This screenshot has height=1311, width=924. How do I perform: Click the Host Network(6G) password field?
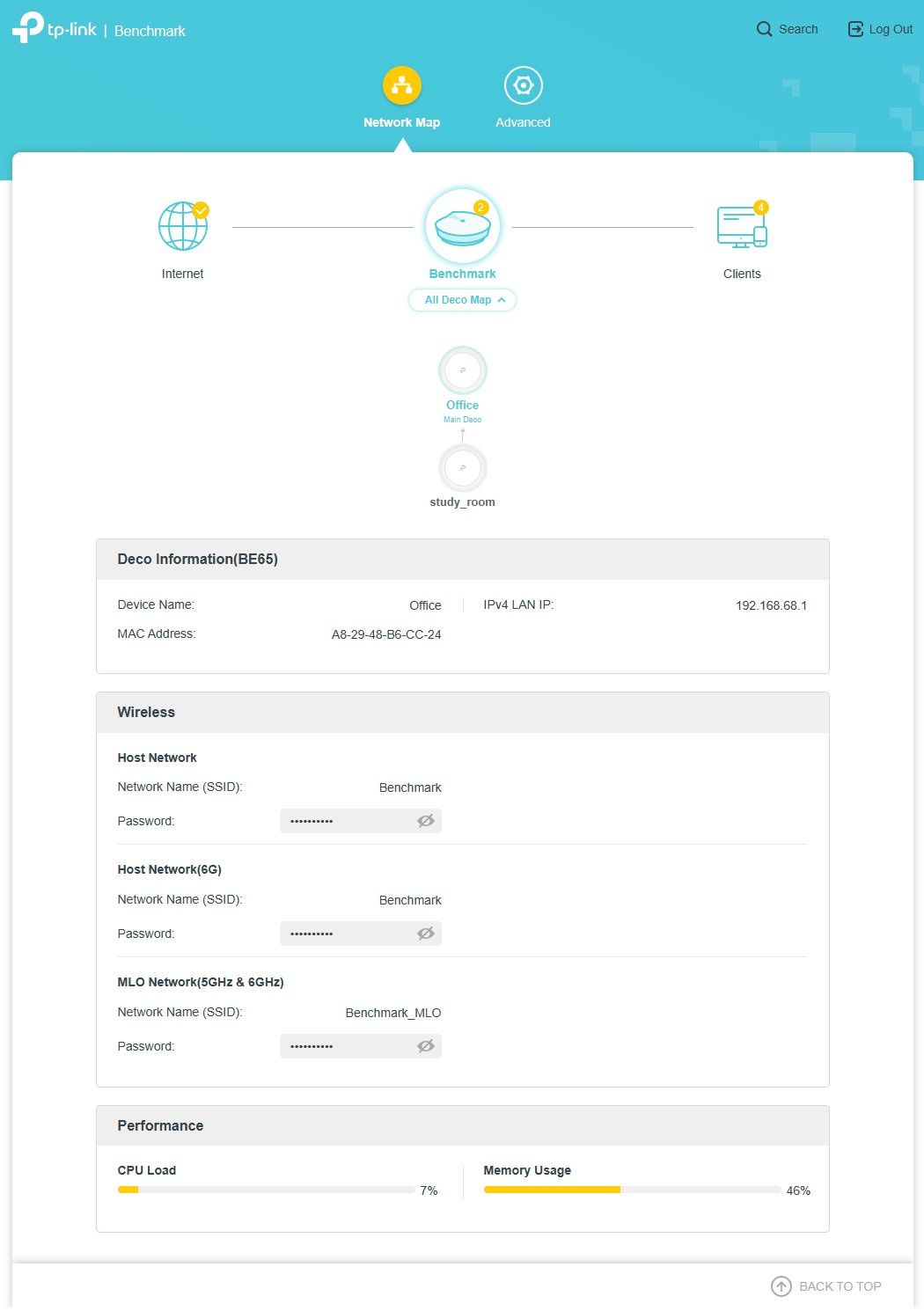[x=361, y=934]
